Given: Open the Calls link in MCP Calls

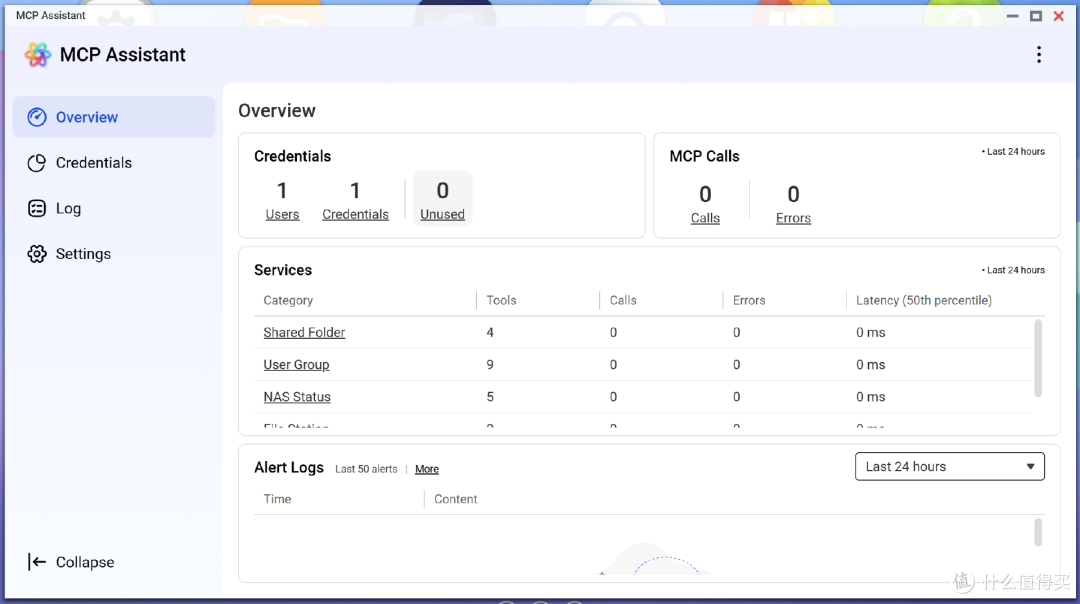Looking at the screenshot, I should click(705, 218).
